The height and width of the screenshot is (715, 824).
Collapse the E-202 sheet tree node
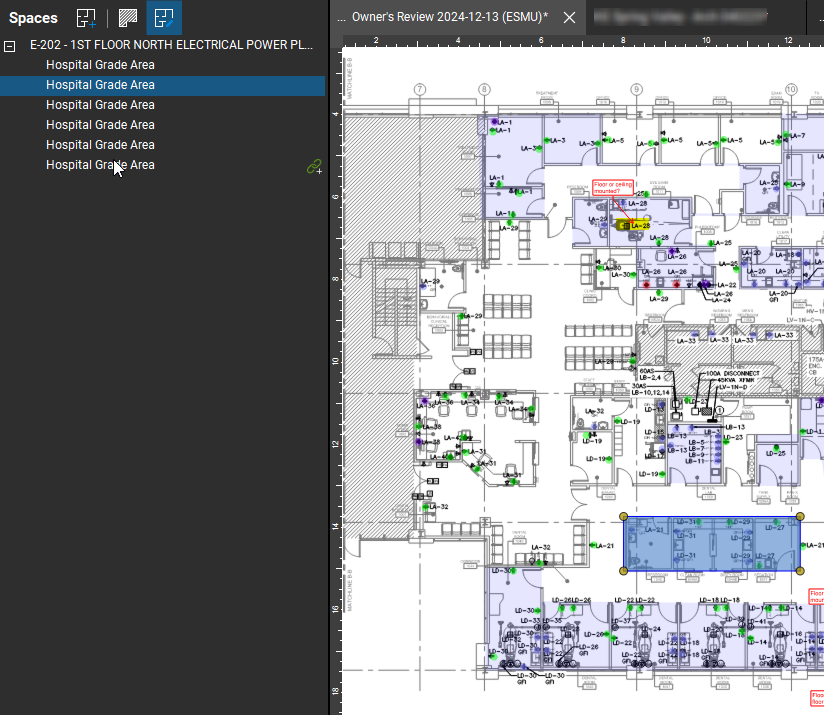(x=9, y=46)
